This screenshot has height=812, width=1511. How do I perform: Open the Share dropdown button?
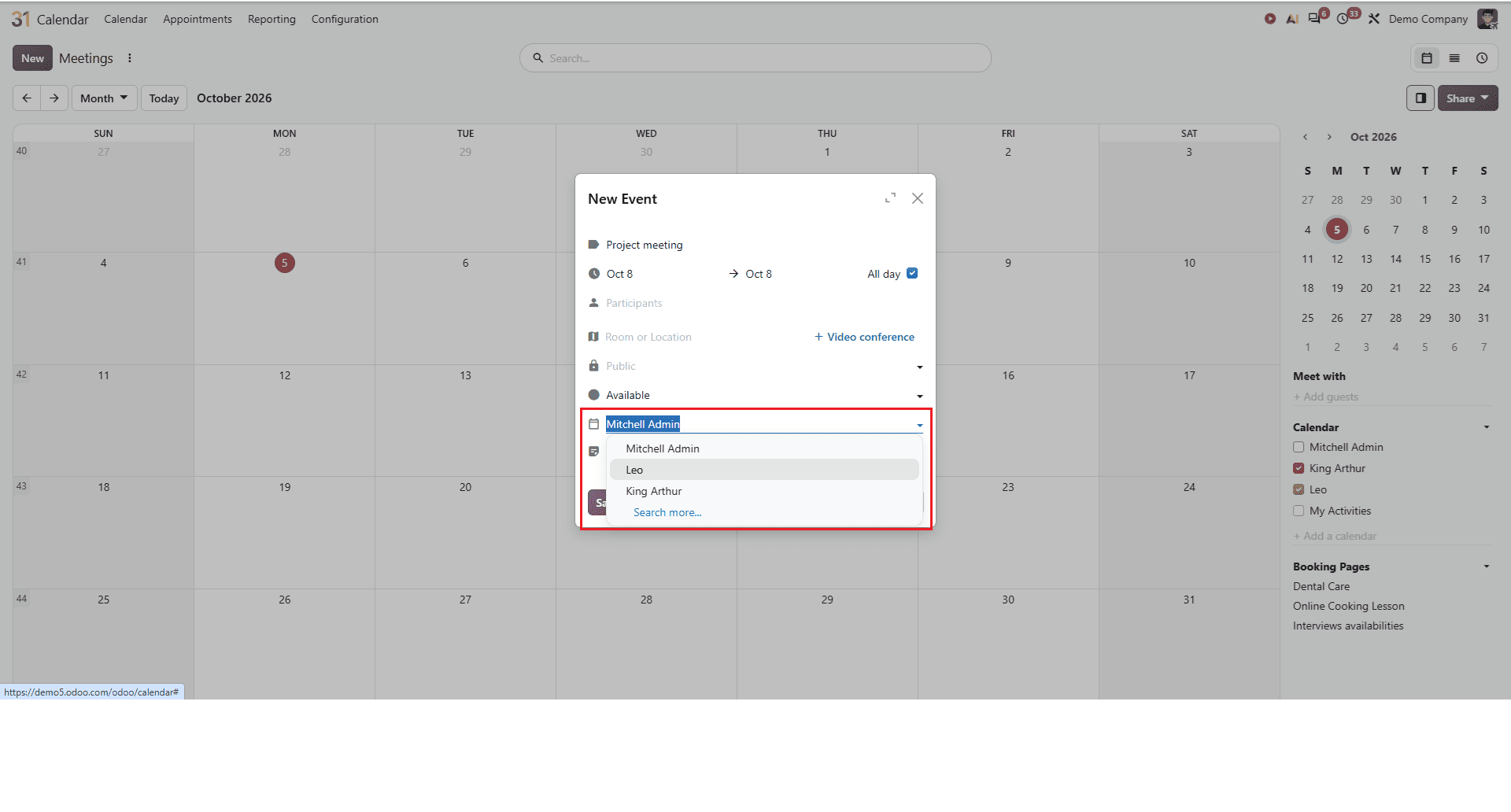point(1468,98)
